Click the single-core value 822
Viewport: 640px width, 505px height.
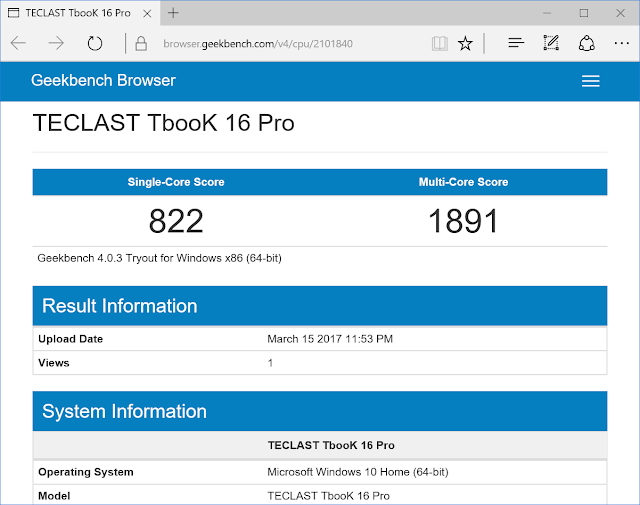pyautogui.click(x=176, y=221)
